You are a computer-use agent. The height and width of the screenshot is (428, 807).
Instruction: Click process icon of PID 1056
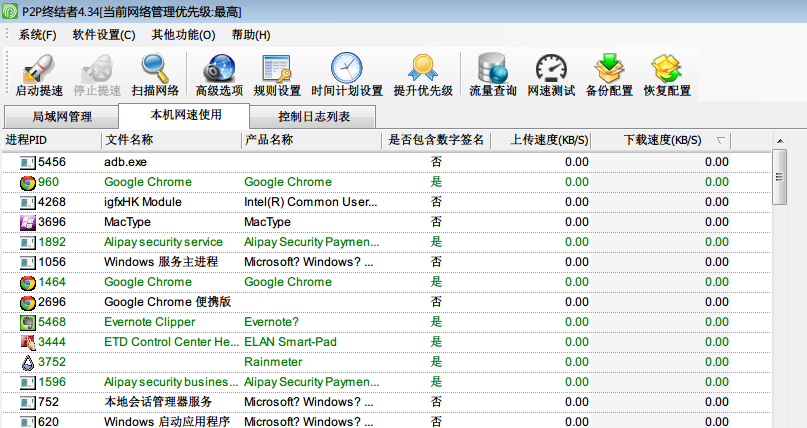click(x=28, y=263)
